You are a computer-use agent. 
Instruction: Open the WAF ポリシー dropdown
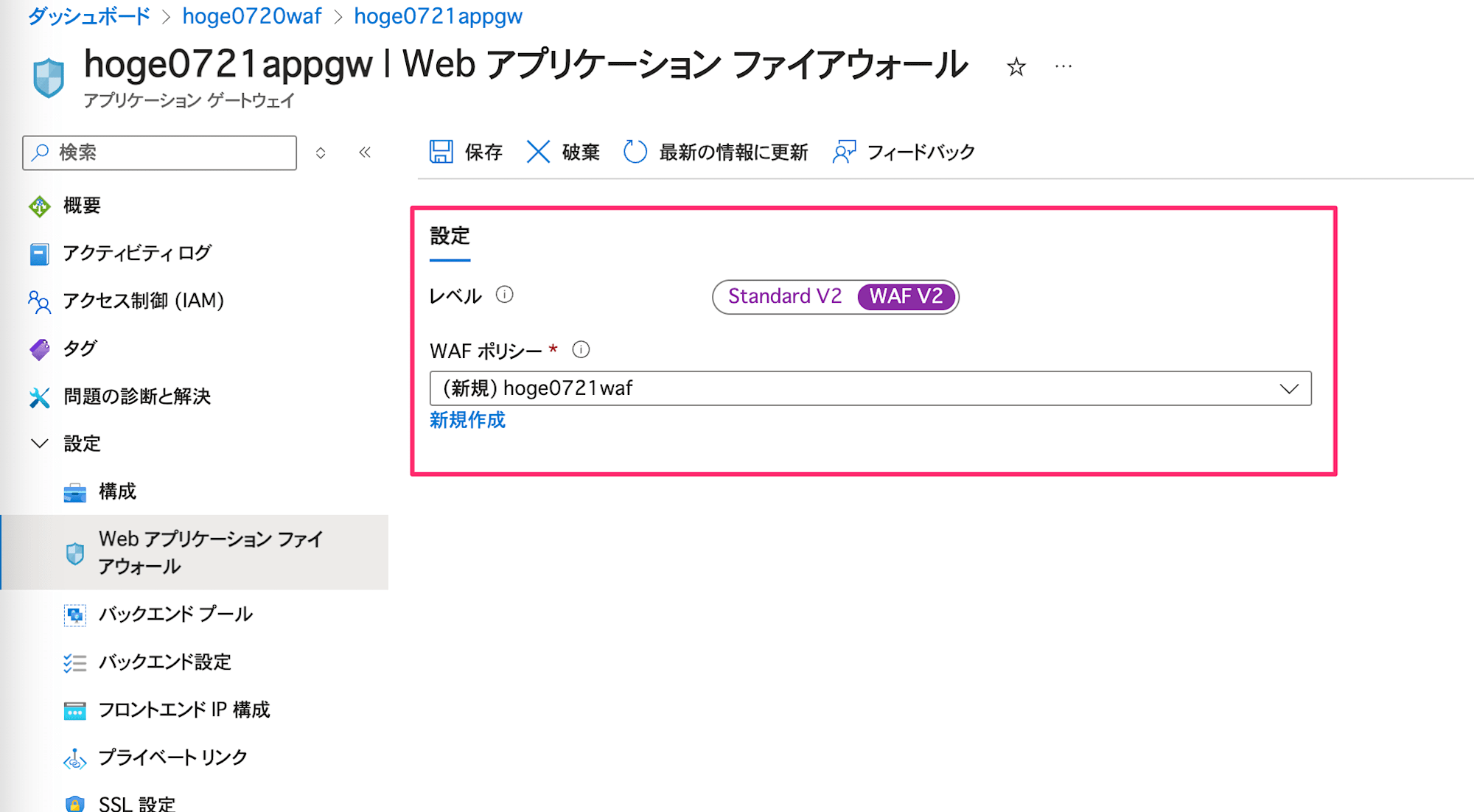[x=870, y=388]
